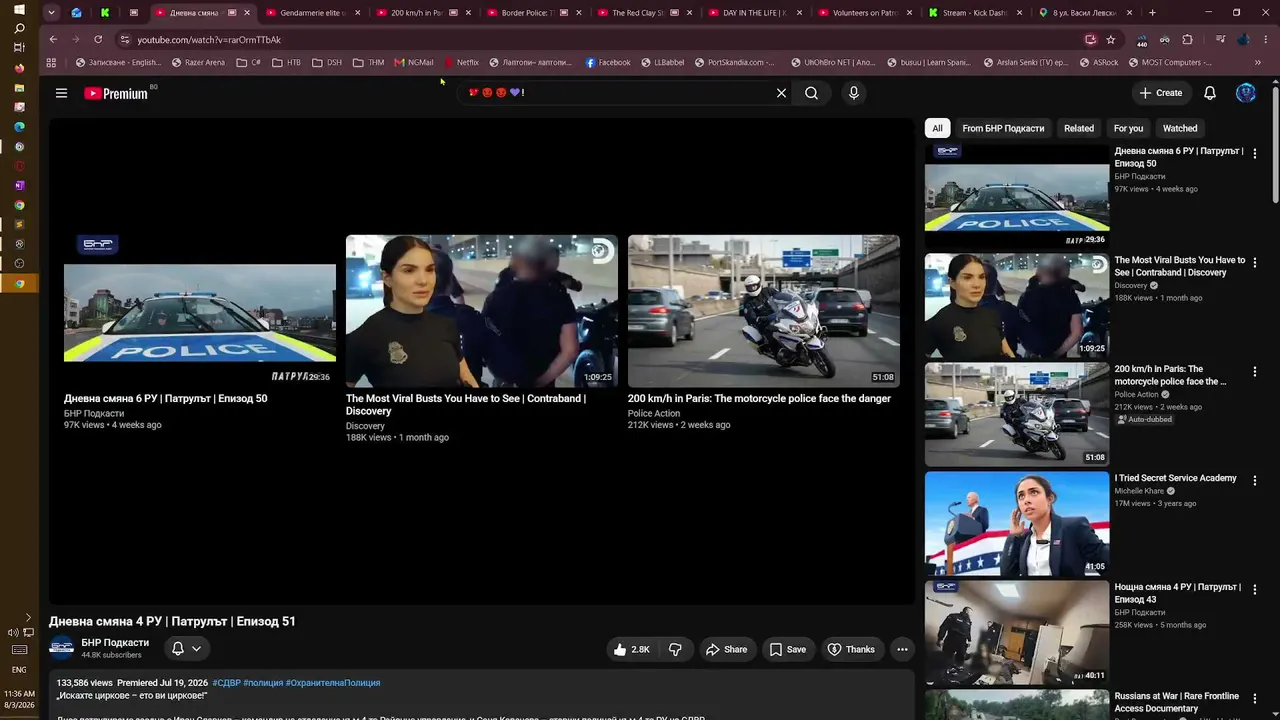Open the Chrome three-dot menu
Viewport: 1280px width, 720px height.
tap(1264, 40)
